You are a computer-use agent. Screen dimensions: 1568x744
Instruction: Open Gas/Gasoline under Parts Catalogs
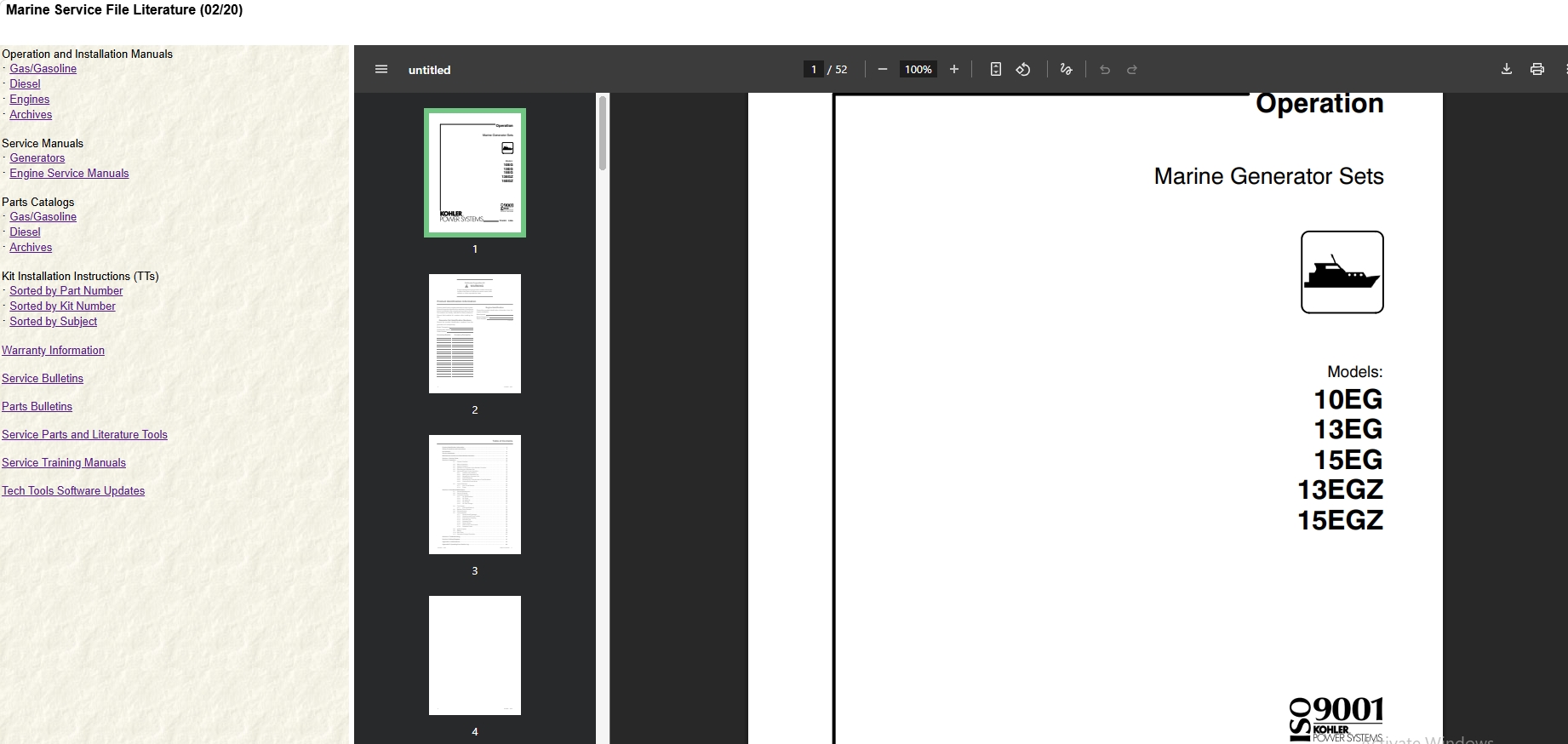tap(43, 217)
